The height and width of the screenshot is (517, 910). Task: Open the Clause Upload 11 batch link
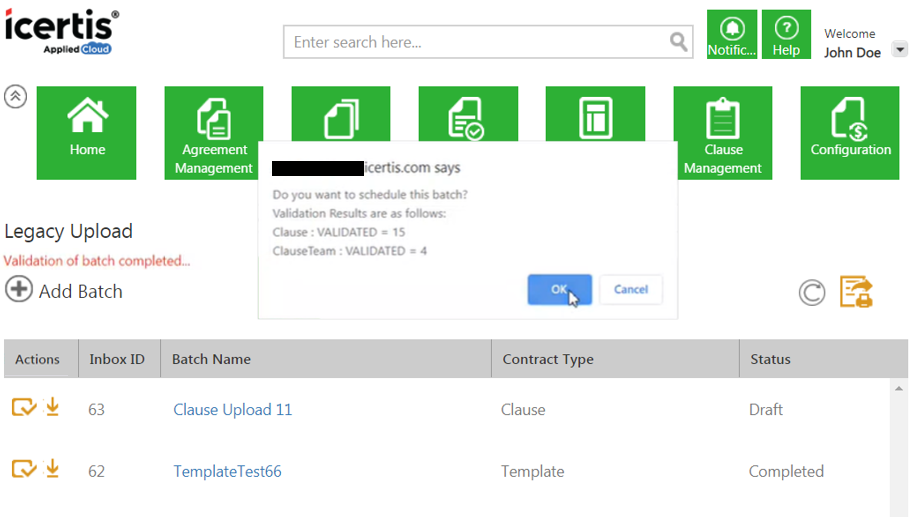(x=233, y=410)
